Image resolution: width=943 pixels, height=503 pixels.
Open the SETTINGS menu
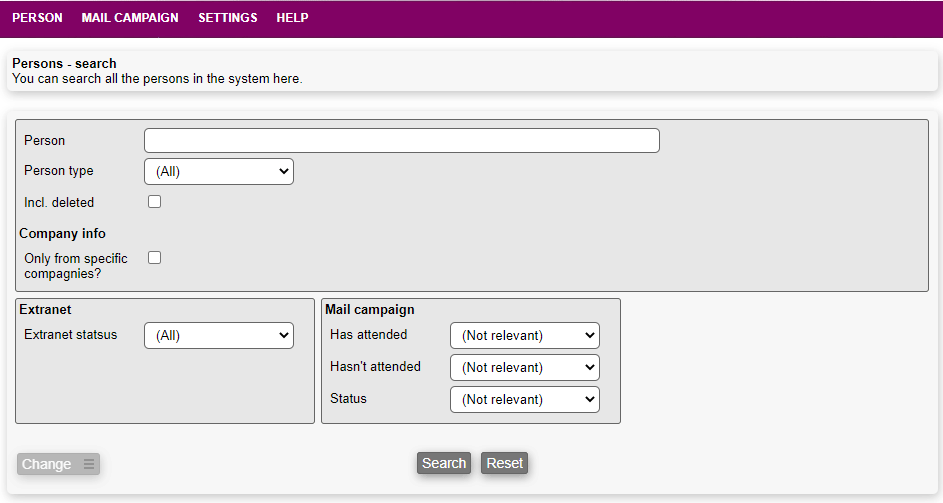pyautogui.click(x=227, y=18)
